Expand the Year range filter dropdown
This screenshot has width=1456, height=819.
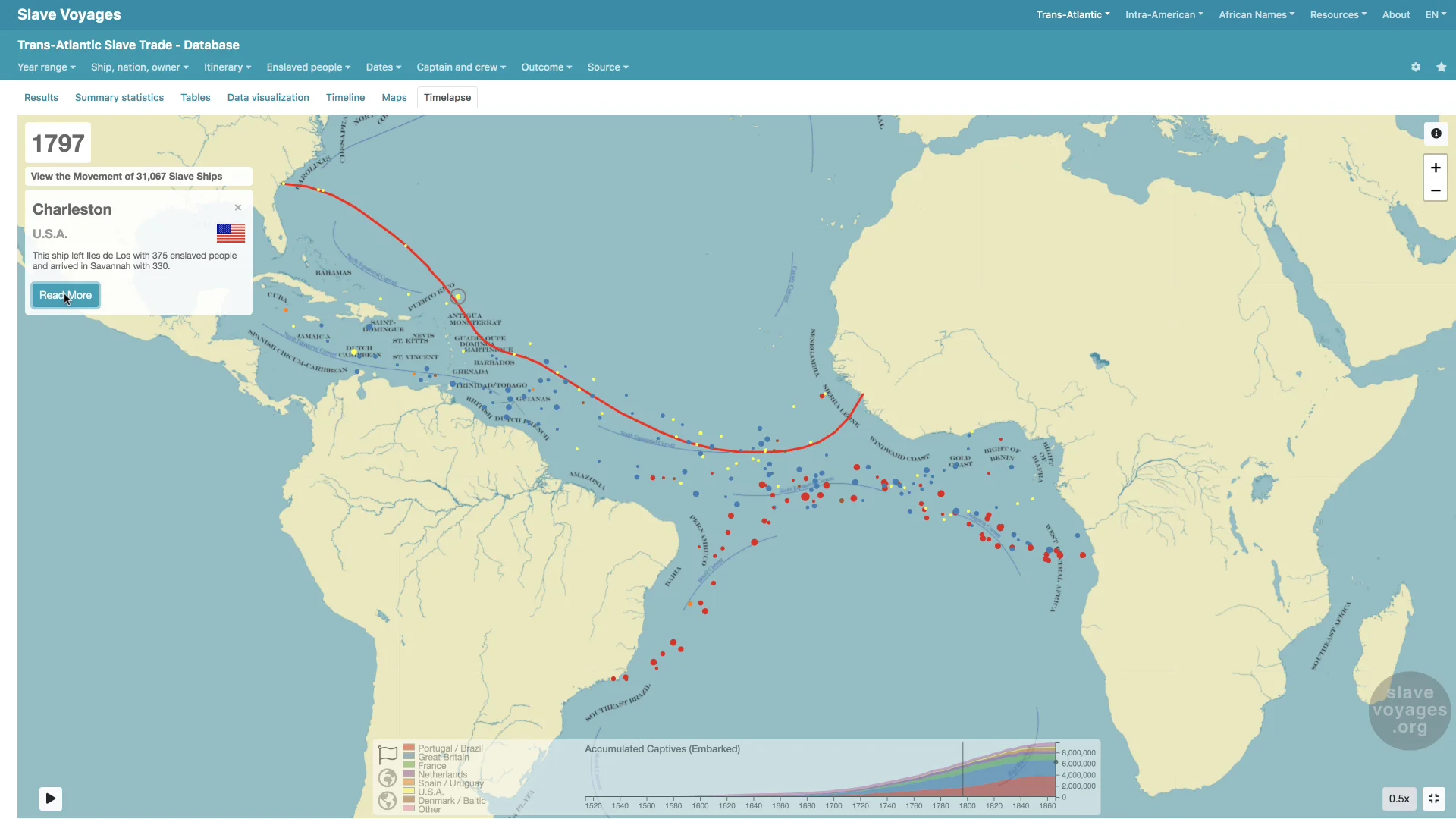(46, 67)
